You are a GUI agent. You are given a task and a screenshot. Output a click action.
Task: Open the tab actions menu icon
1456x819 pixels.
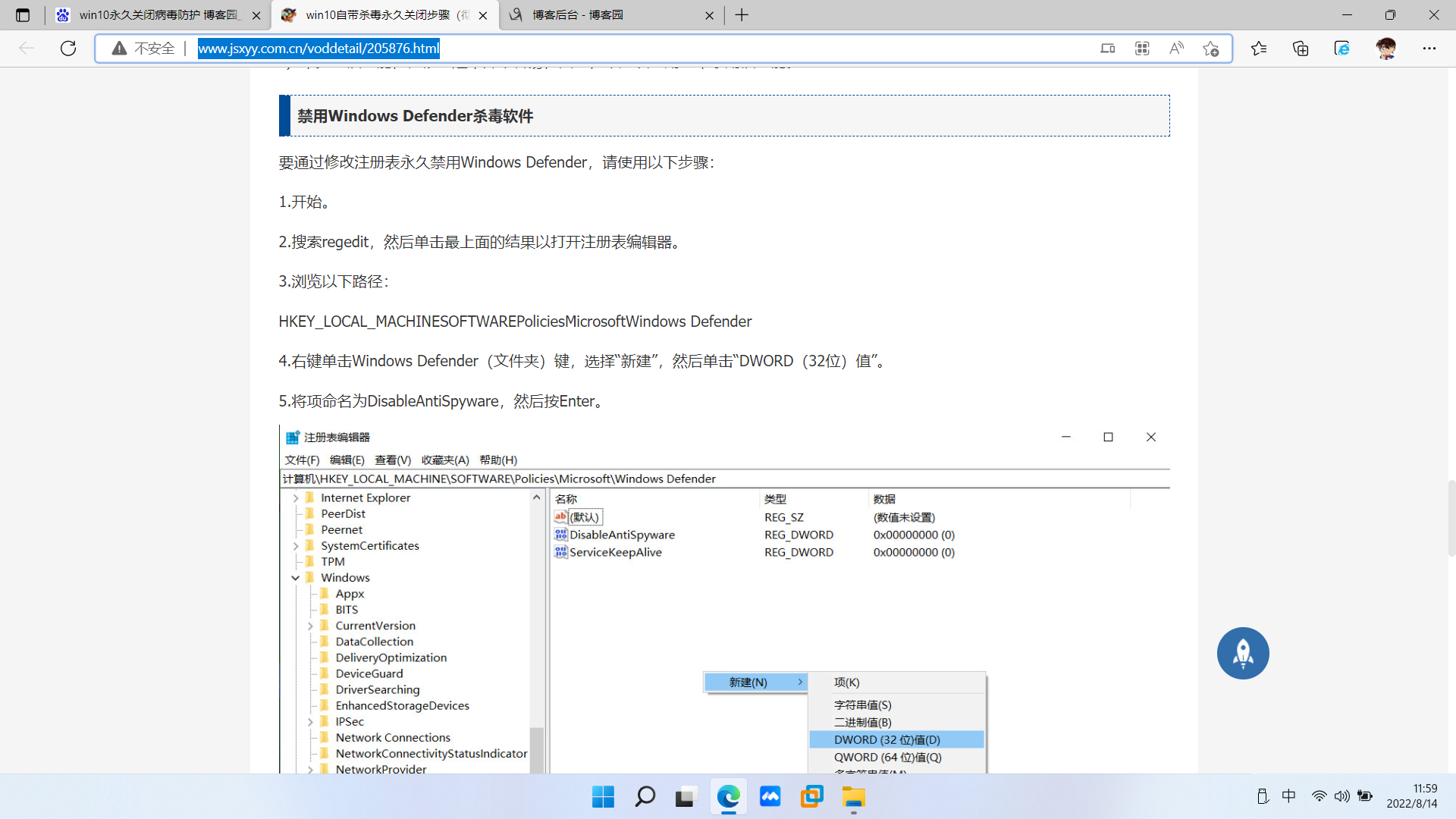pos(23,15)
